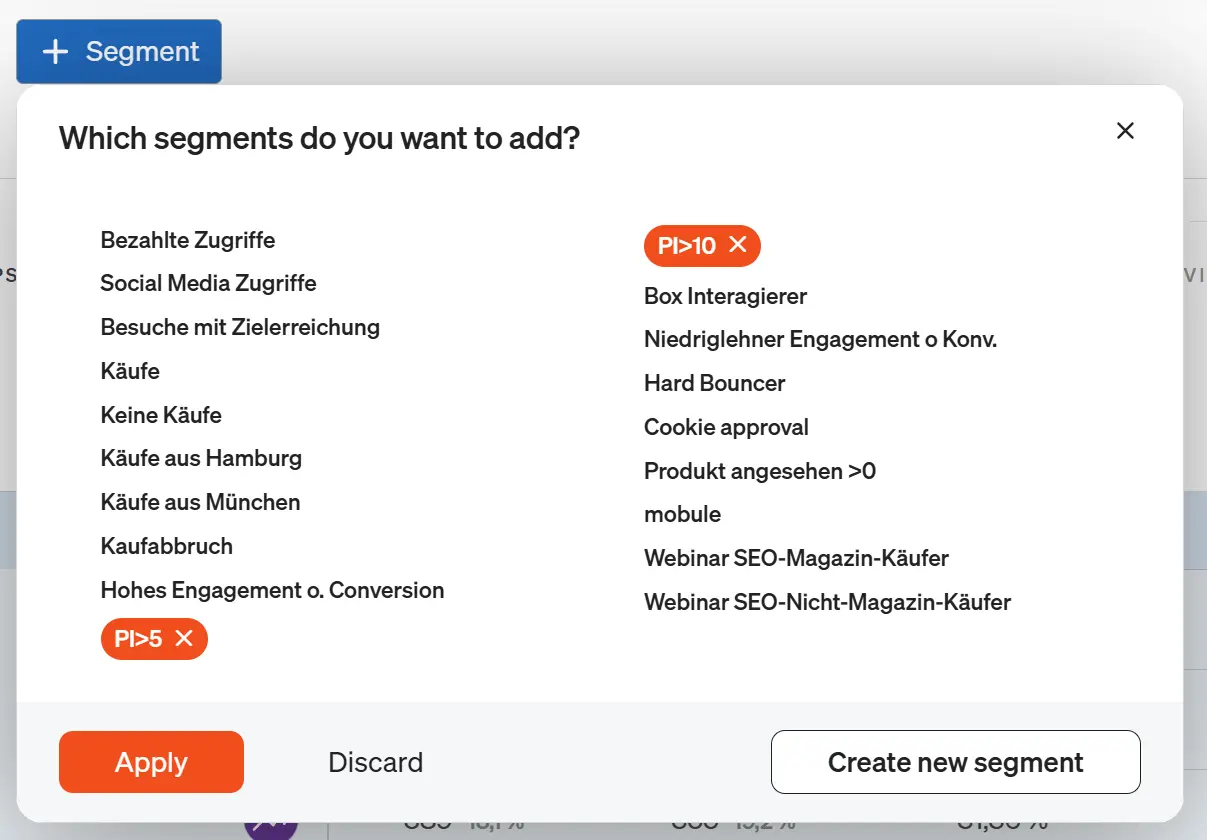Add the Webinar SEO-Magazin-Käufer segment
This screenshot has height=840, width=1207.
(x=795, y=558)
